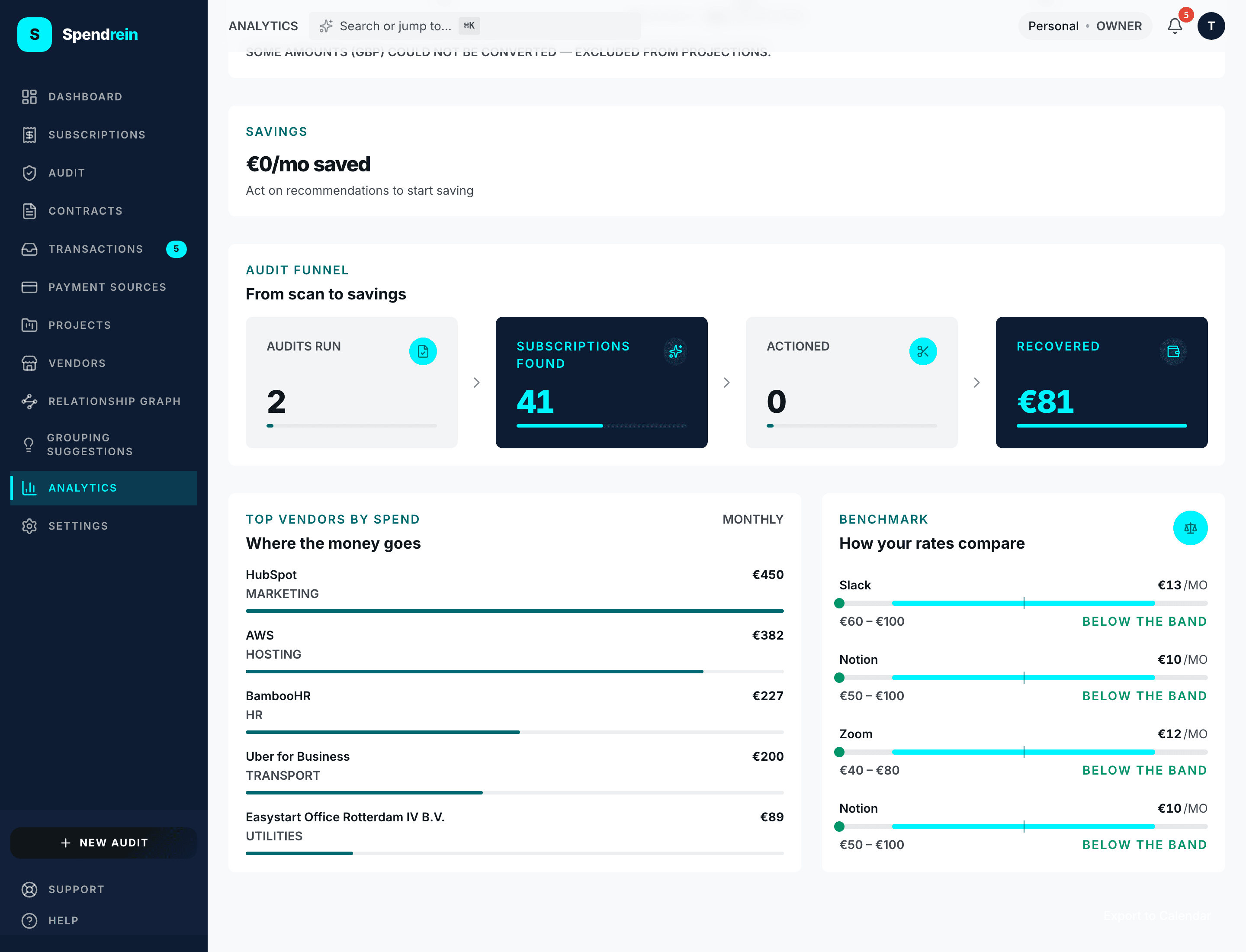
Task: Click the Transactions count badge 5
Action: 176,249
